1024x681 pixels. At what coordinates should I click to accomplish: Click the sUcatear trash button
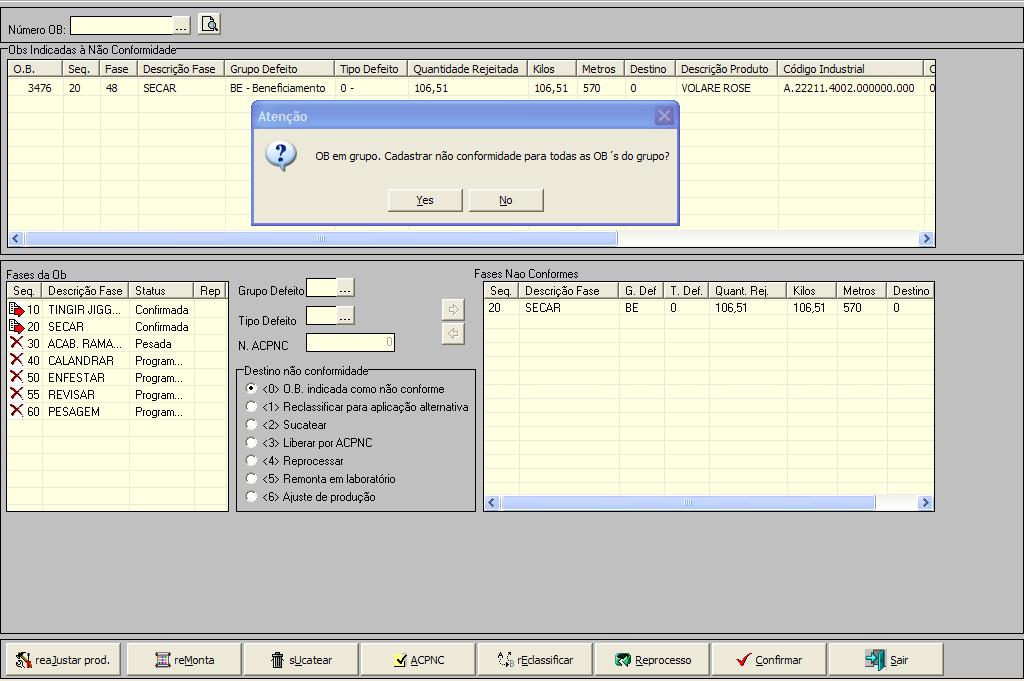301,660
